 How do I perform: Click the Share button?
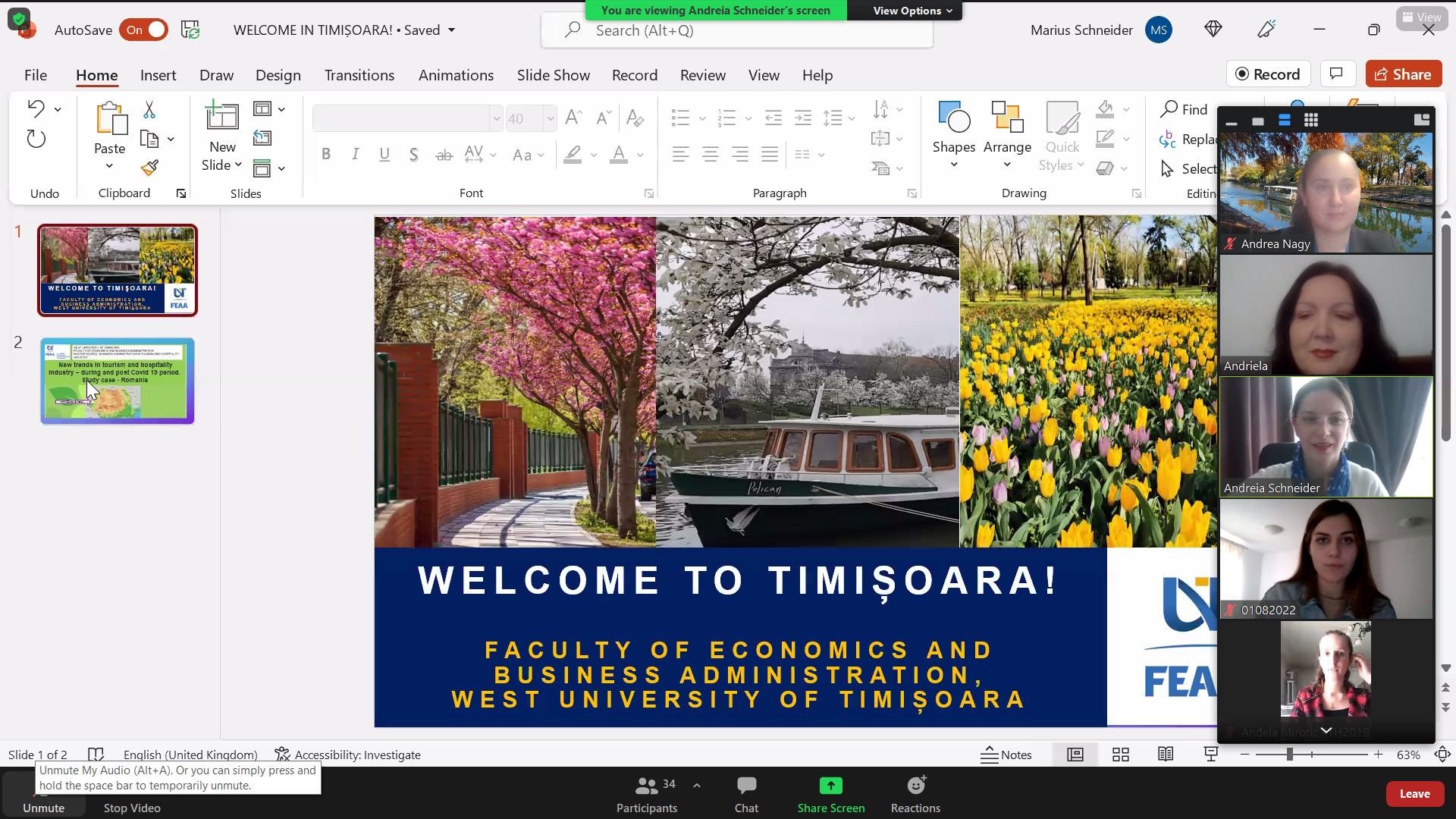[x=1404, y=74]
